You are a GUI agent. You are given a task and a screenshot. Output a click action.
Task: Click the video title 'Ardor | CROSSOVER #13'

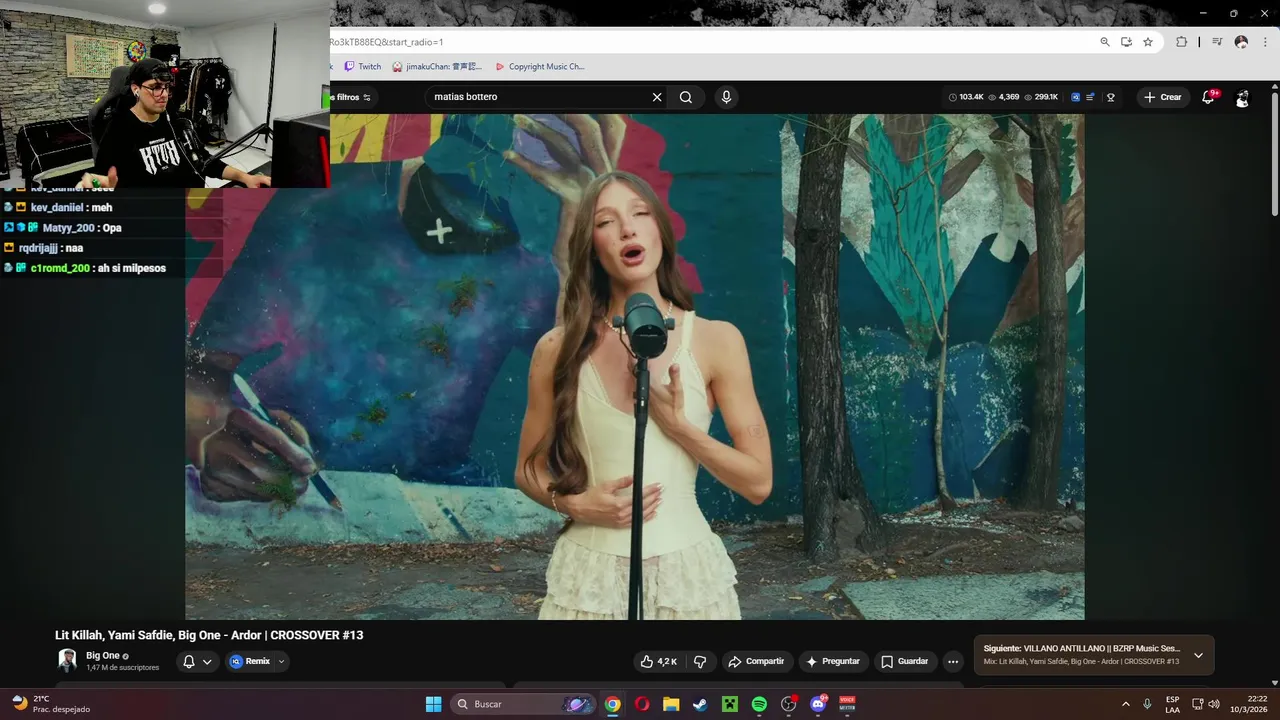(x=209, y=635)
